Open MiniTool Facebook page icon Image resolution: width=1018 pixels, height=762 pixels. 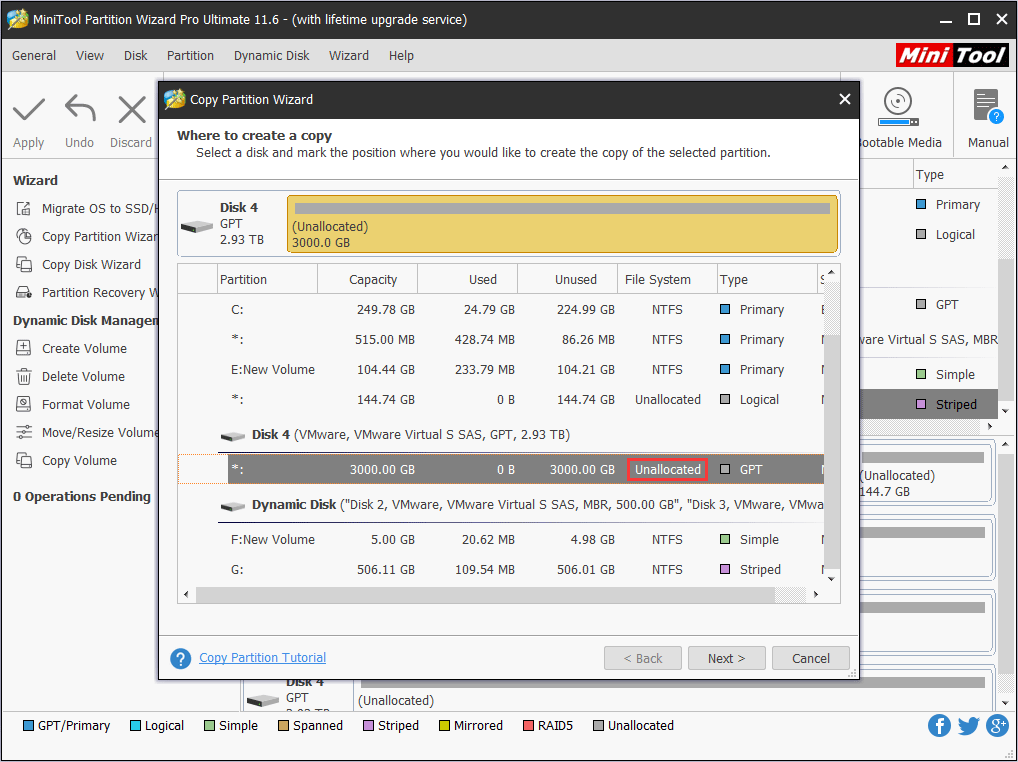tap(939, 726)
